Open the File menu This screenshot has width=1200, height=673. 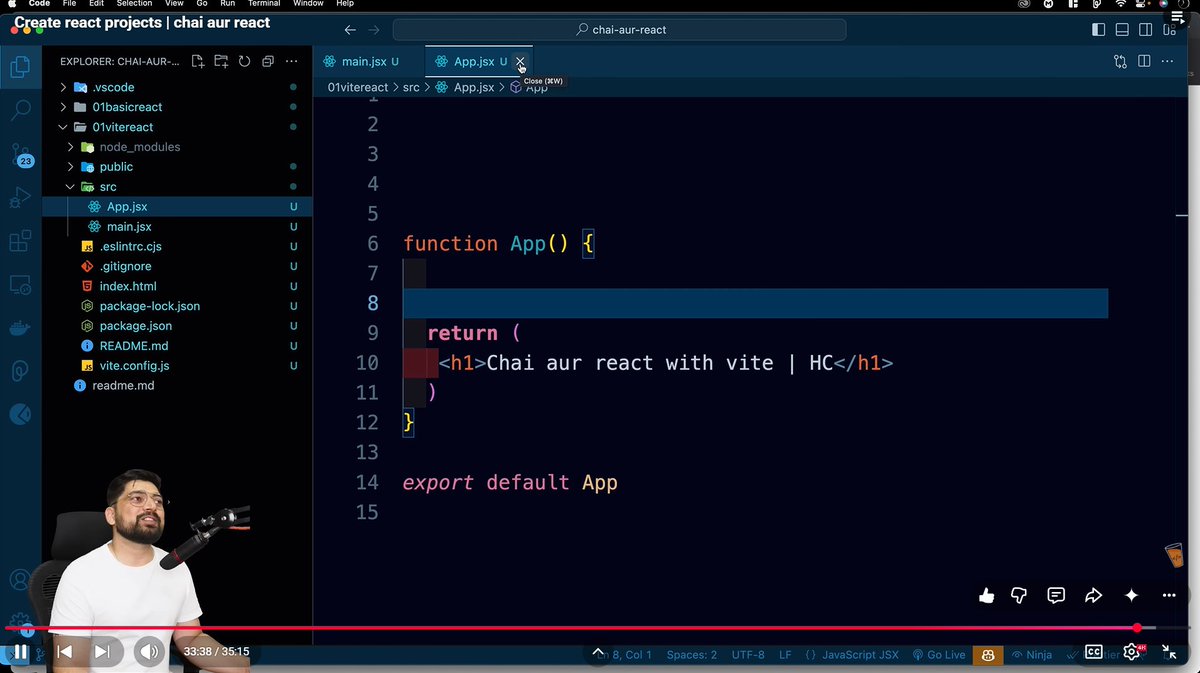click(69, 4)
